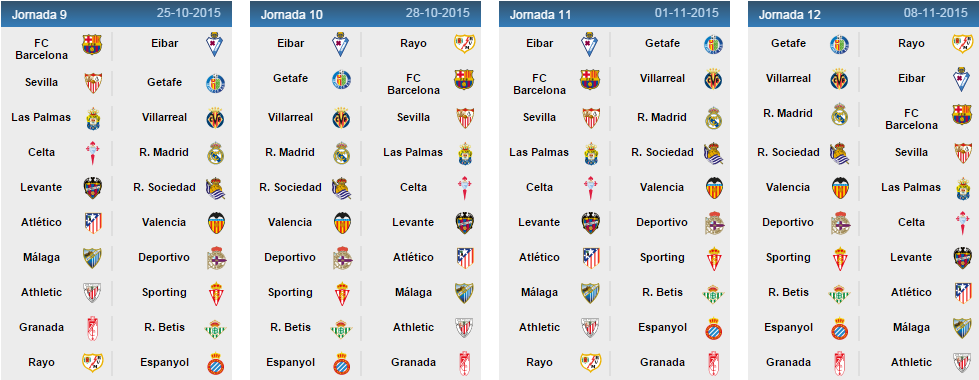The image size is (979, 380).
Task: Click R. Sociedad crest in Jornada 10
Action: 341,187
